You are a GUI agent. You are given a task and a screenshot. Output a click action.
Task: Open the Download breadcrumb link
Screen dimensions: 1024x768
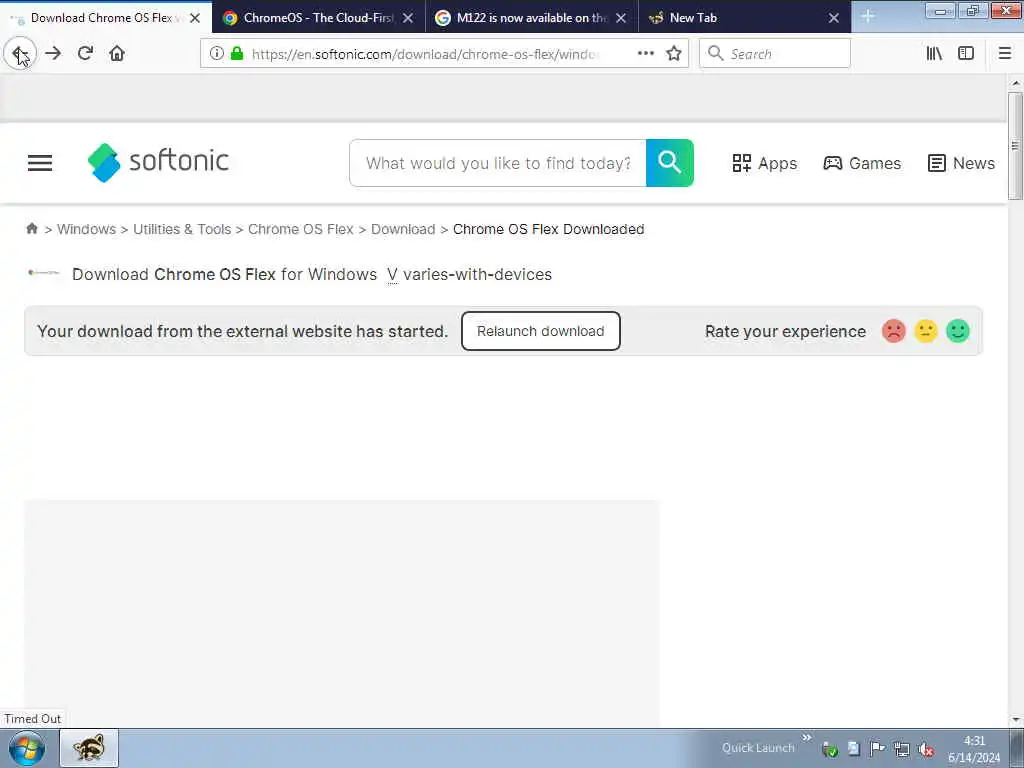click(403, 229)
